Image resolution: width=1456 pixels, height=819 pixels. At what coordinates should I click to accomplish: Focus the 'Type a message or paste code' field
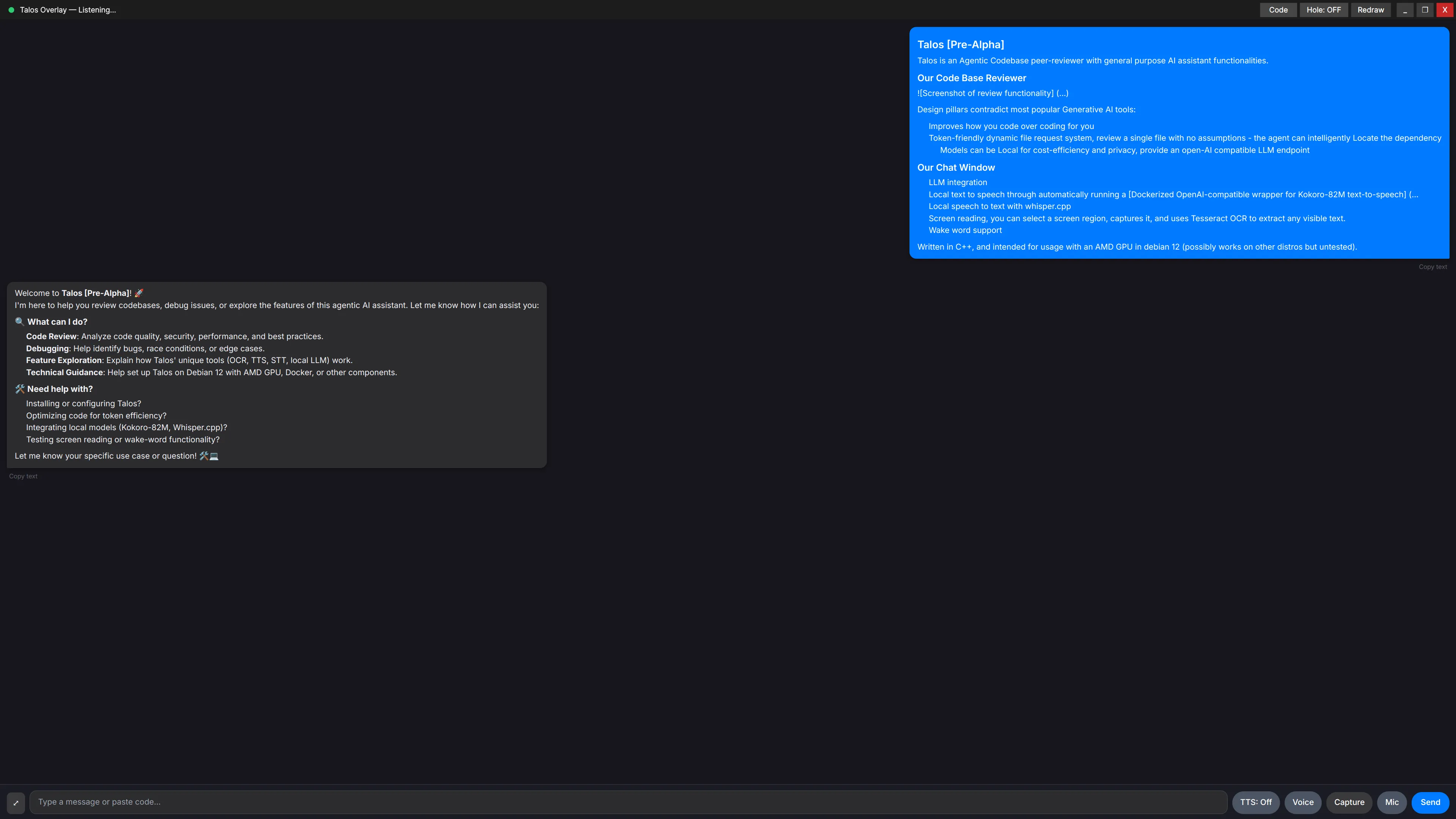(628, 802)
